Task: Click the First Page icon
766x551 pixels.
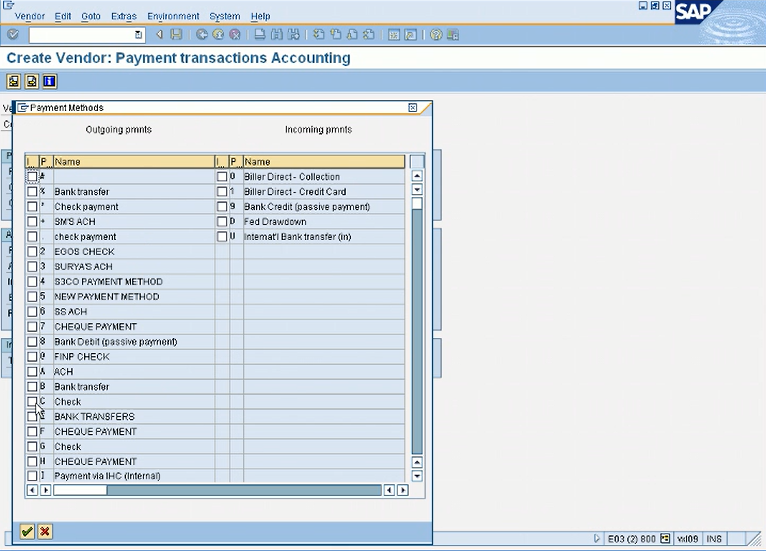Action: point(319,35)
